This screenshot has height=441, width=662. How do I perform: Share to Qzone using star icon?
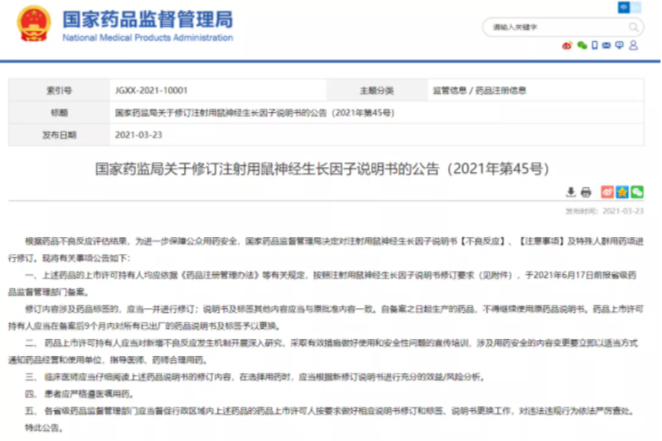point(622,192)
